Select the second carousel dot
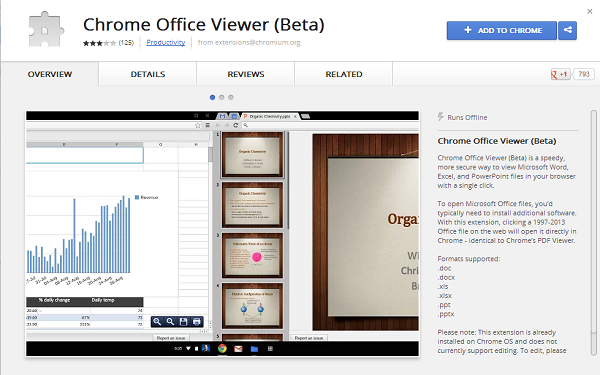 pyautogui.click(x=222, y=98)
